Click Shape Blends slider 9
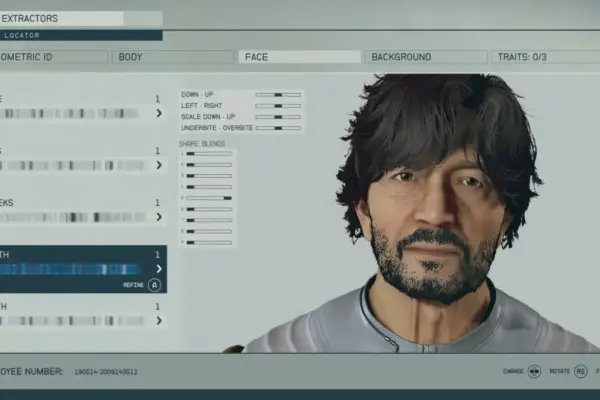The image size is (600, 400). point(209,242)
